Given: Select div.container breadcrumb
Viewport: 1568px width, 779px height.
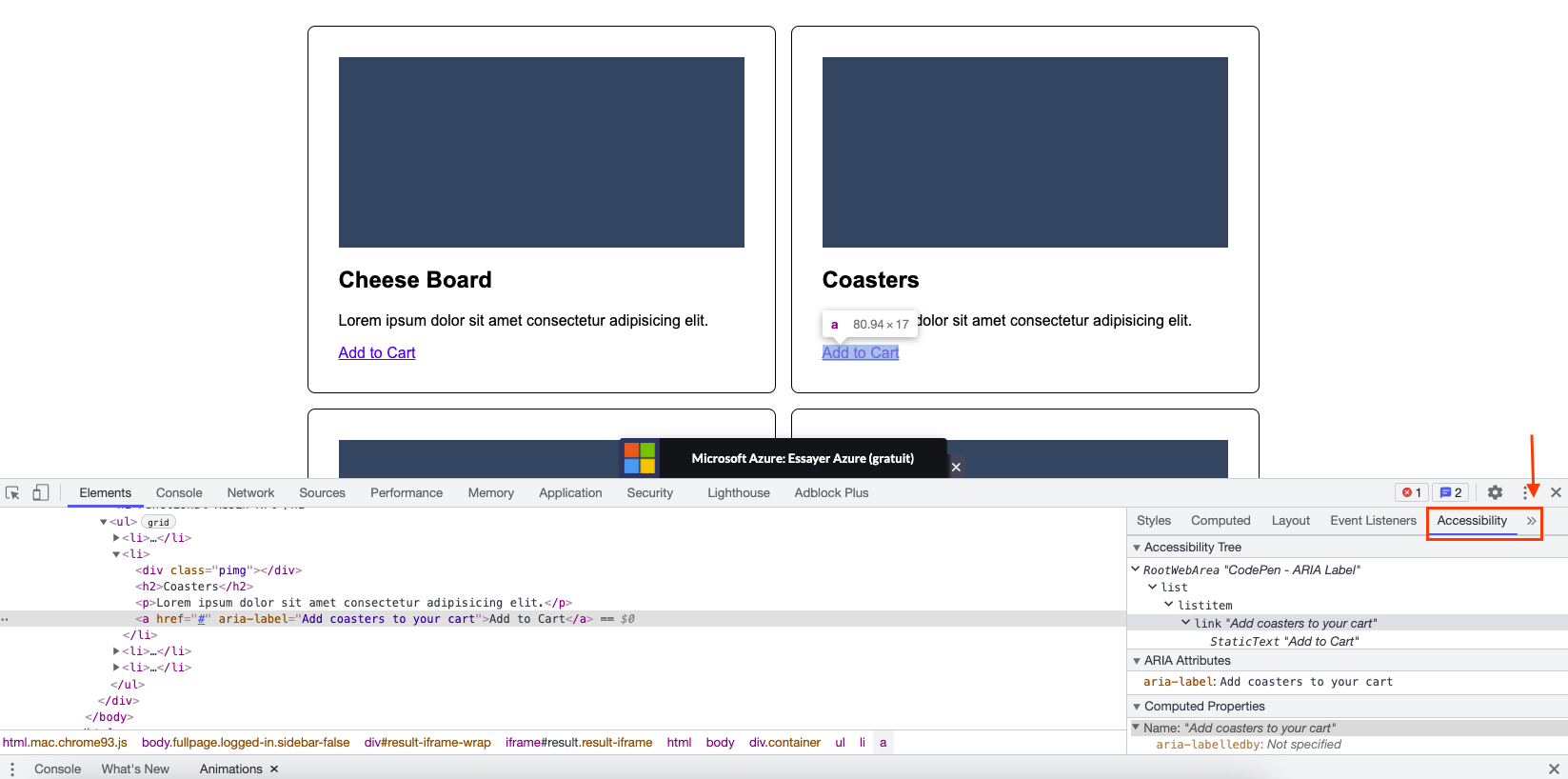Looking at the screenshot, I should (x=784, y=743).
